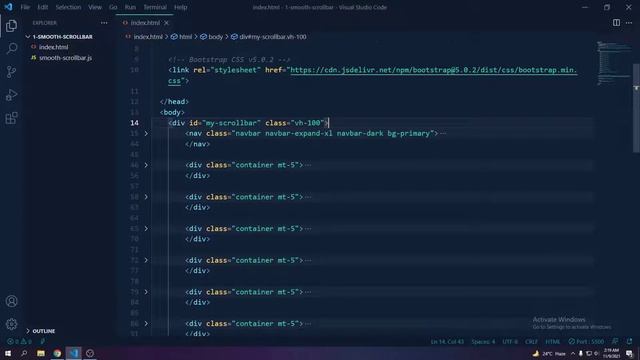
Task: Open index.html in the Explorer tree
Action: [53, 47]
